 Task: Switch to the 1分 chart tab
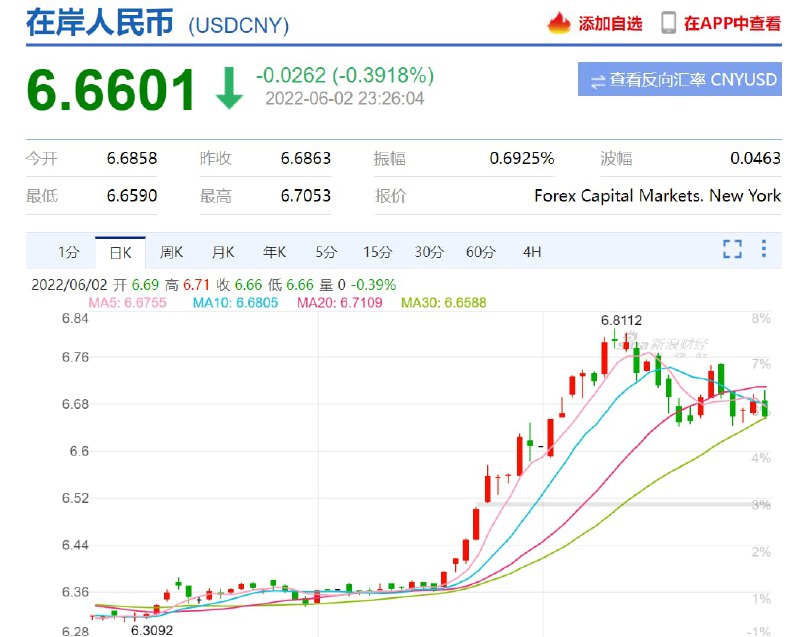[x=68, y=252]
